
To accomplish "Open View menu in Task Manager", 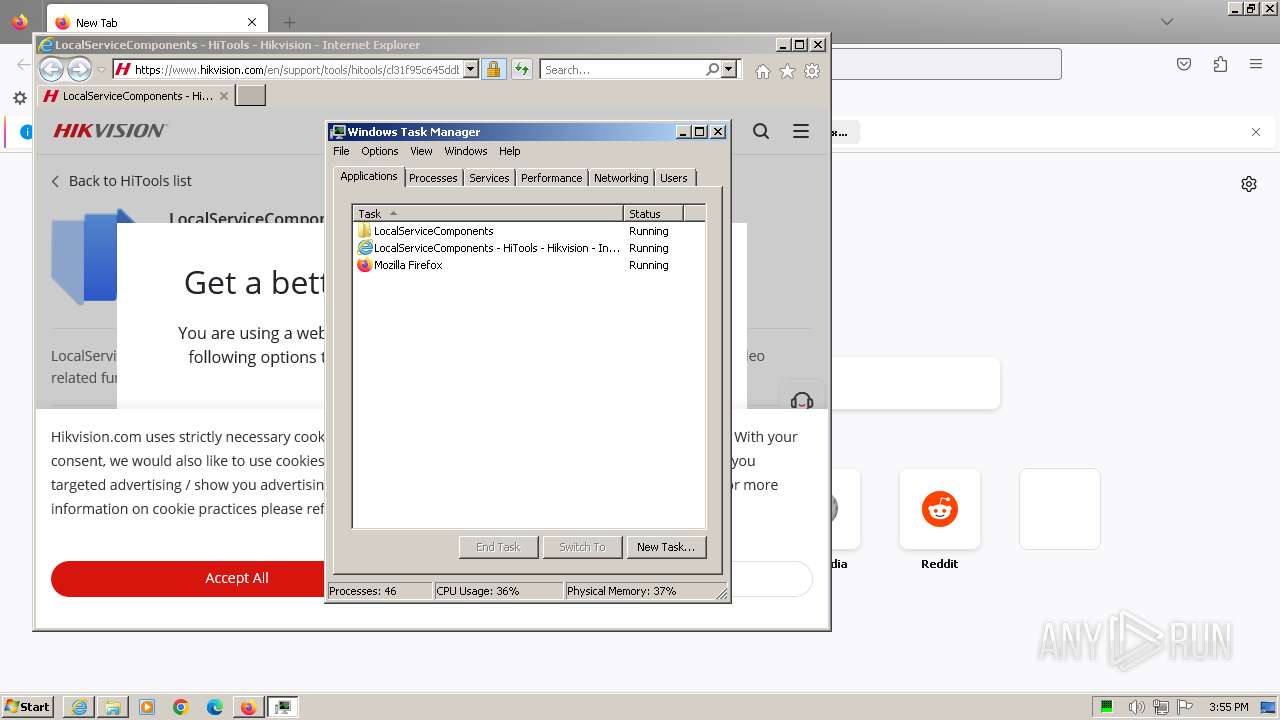I will coord(421,151).
